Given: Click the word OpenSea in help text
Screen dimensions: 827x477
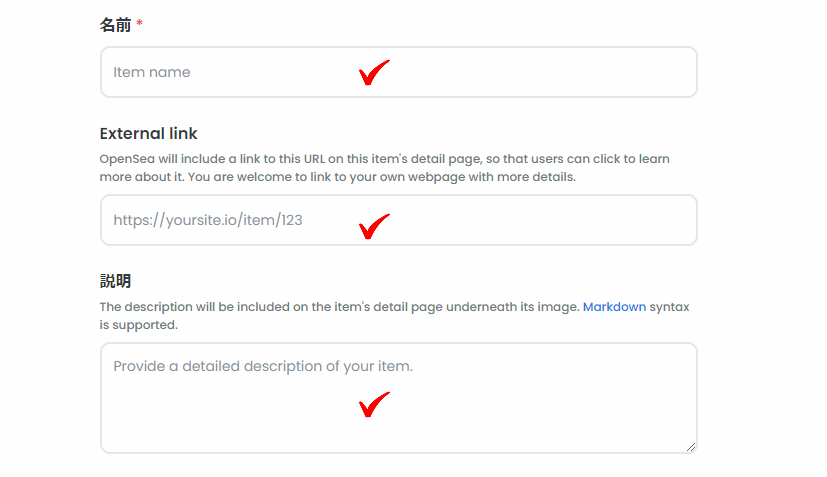Looking at the screenshot, I should pos(127,159).
